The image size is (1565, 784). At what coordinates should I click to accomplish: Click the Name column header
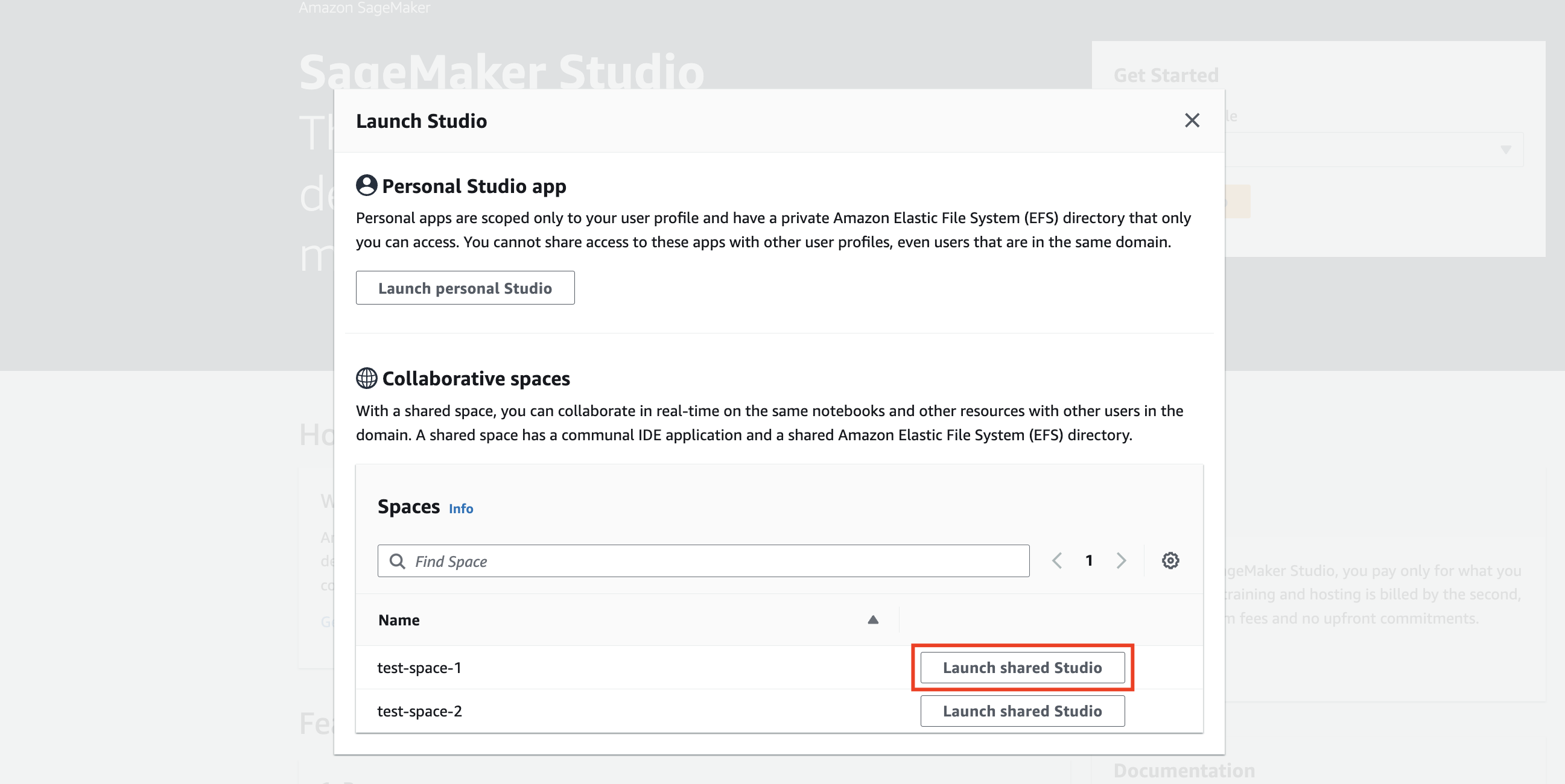click(399, 620)
